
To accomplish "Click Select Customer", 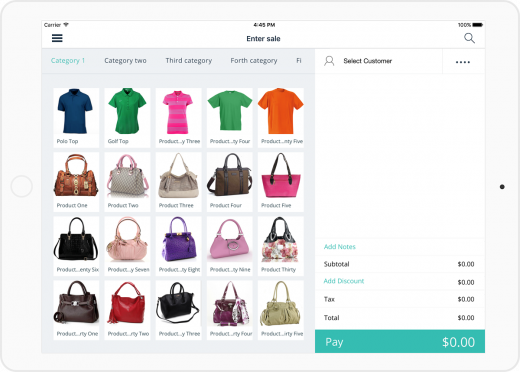I will click(x=368, y=61).
